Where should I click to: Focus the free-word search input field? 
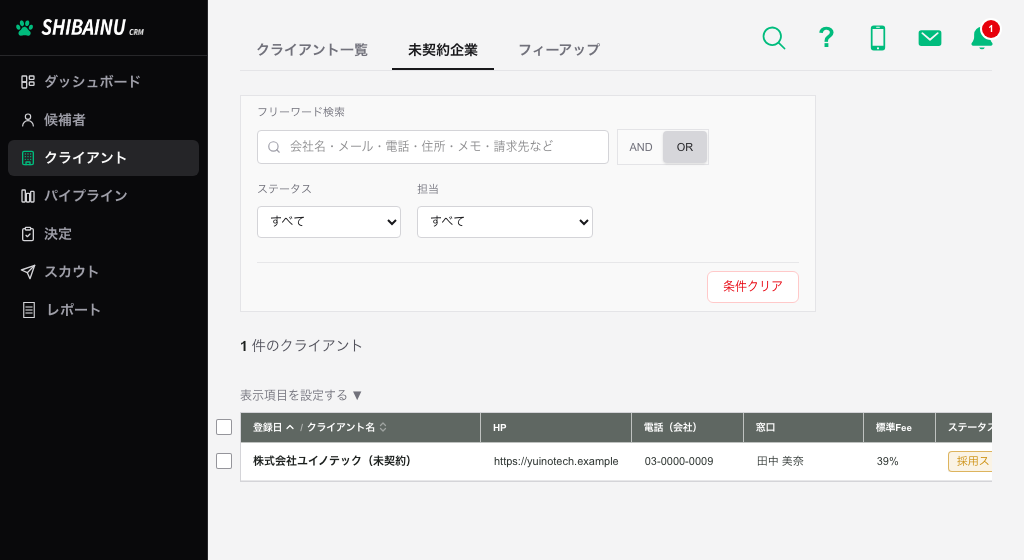[433, 147]
